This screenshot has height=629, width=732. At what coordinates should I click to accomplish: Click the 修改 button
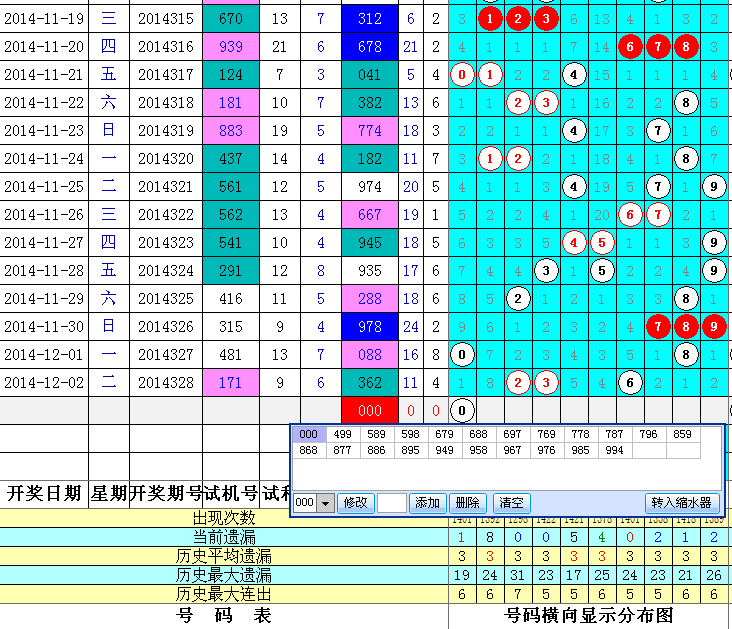[355, 503]
